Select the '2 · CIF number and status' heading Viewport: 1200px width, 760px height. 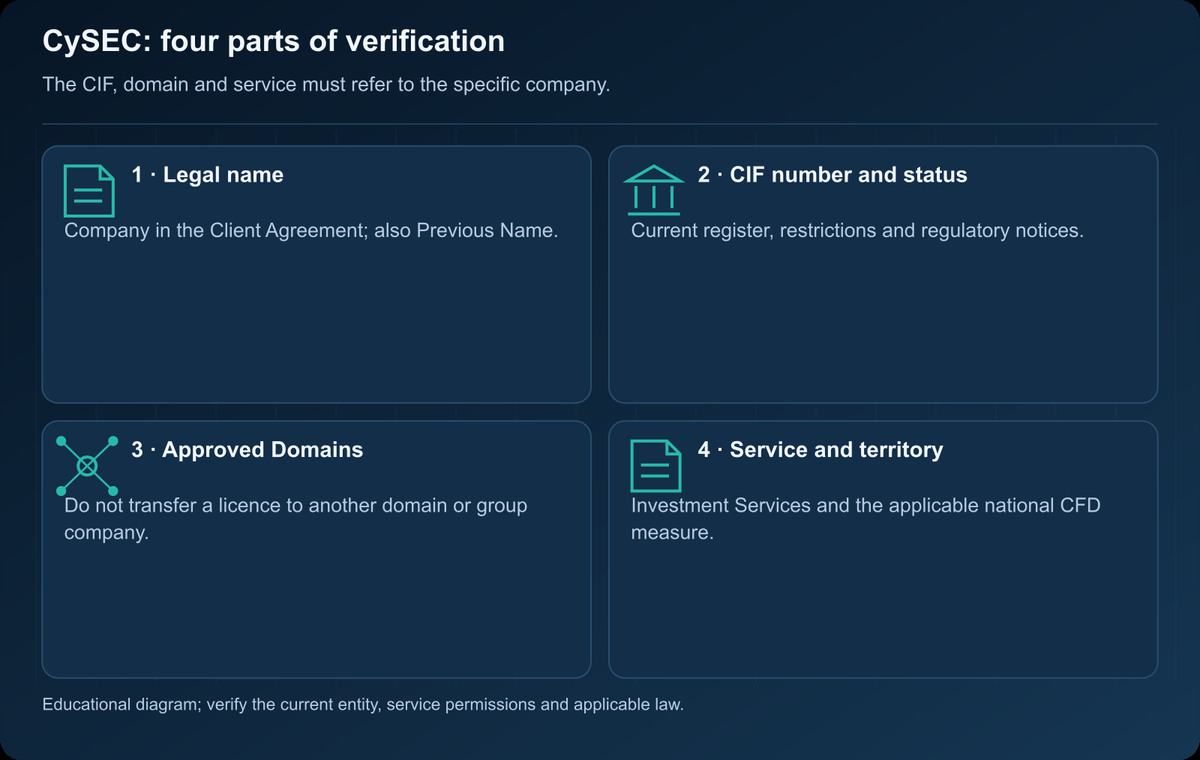click(833, 175)
